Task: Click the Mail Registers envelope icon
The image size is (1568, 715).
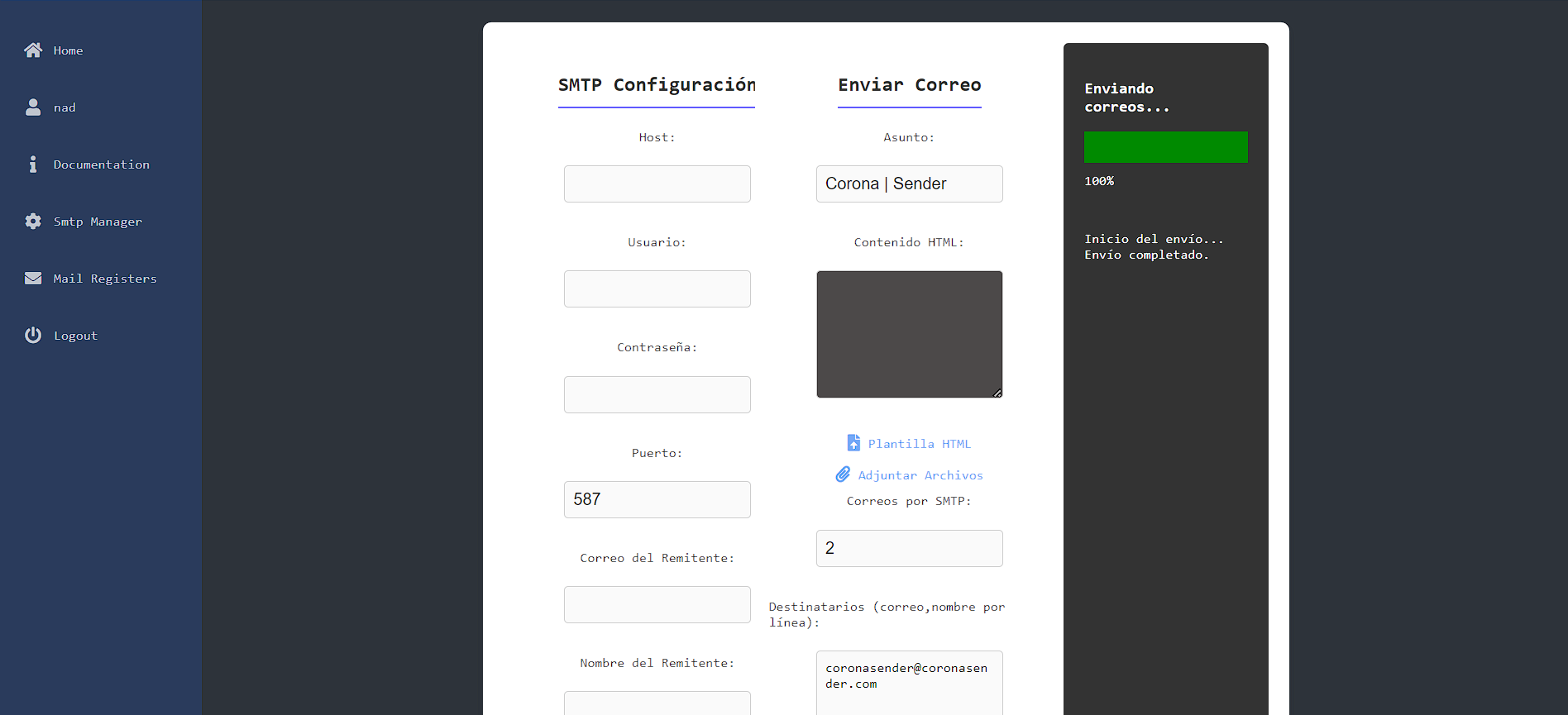Action: point(33,279)
